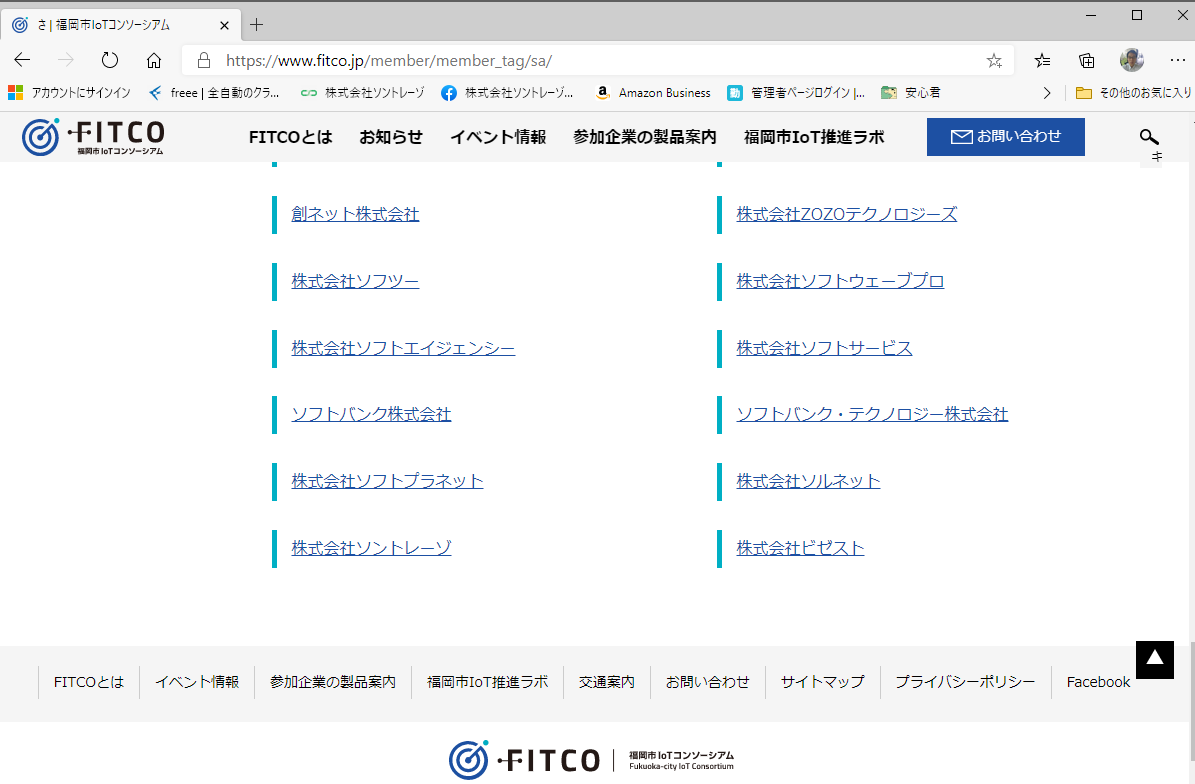Open 参加企業の製品案内 menu item
This screenshot has height=784, width=1195.
[645, 137]
